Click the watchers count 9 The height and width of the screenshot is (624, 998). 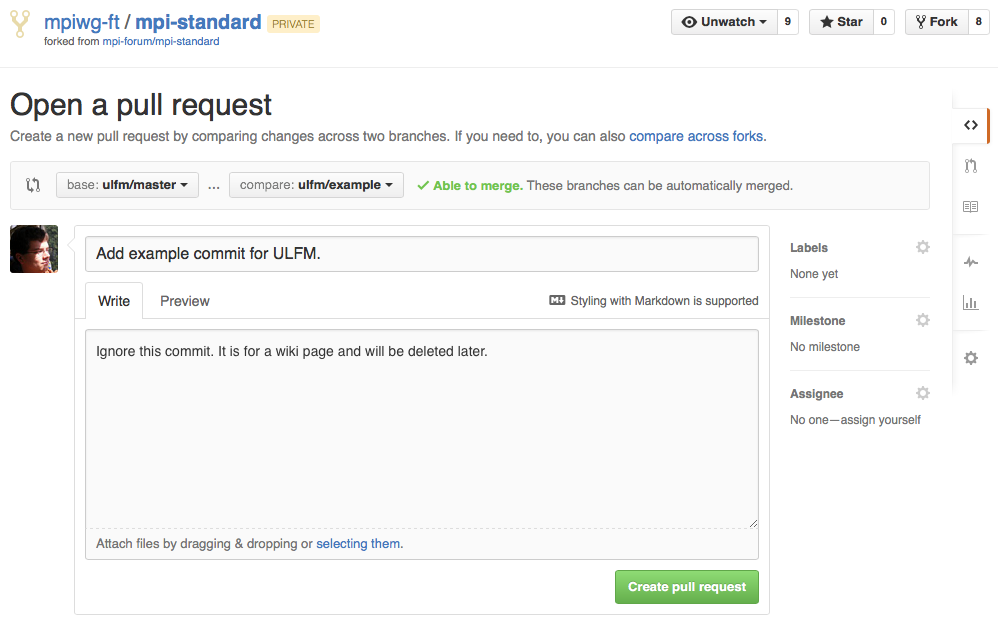tap(788, 22)
